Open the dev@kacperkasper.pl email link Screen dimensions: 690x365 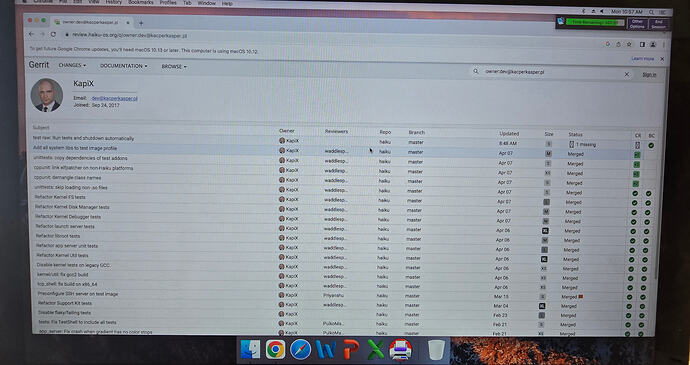[x=114, y=98]
